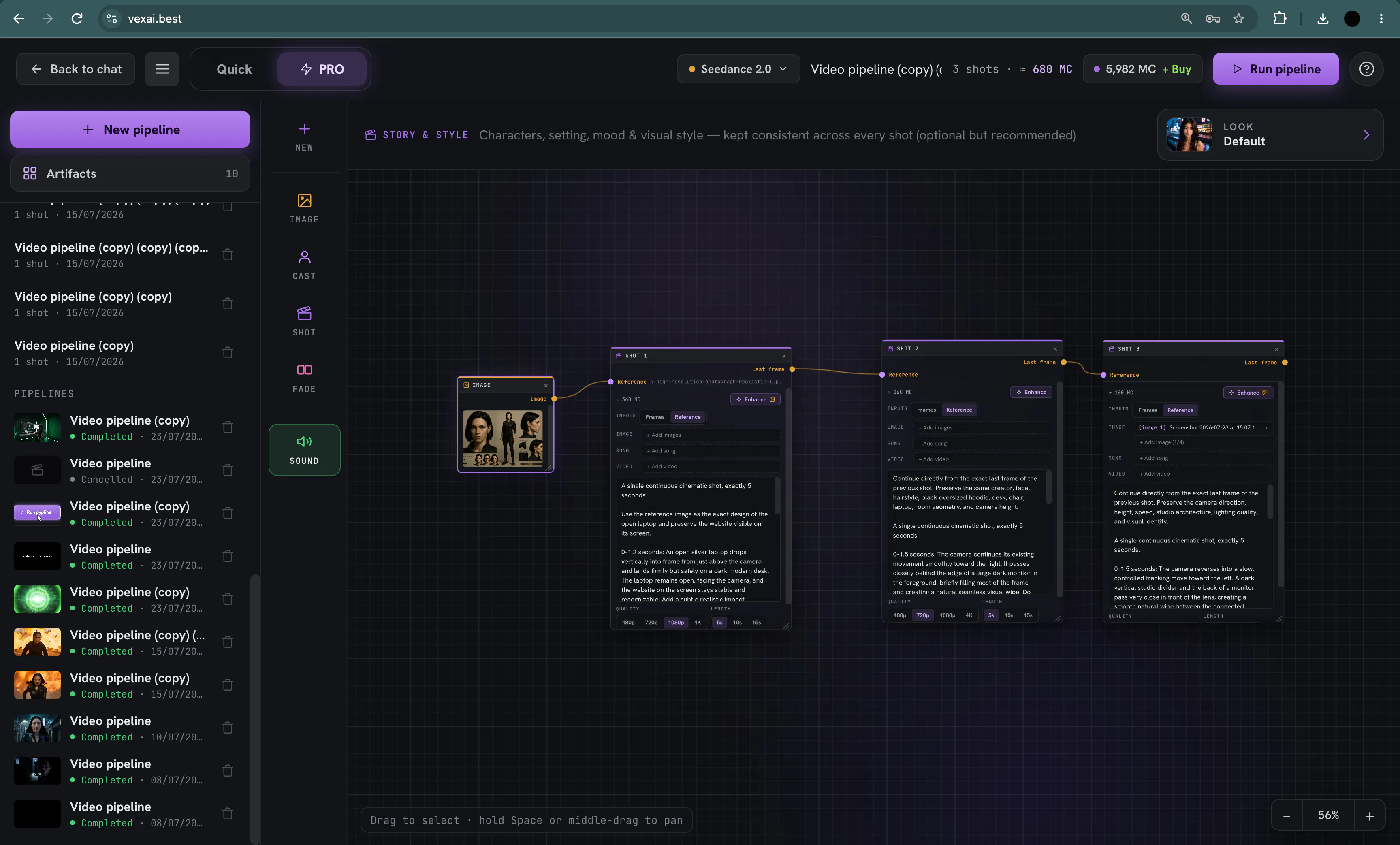Select the SHOT clapperboard tool

click(304, 322)
